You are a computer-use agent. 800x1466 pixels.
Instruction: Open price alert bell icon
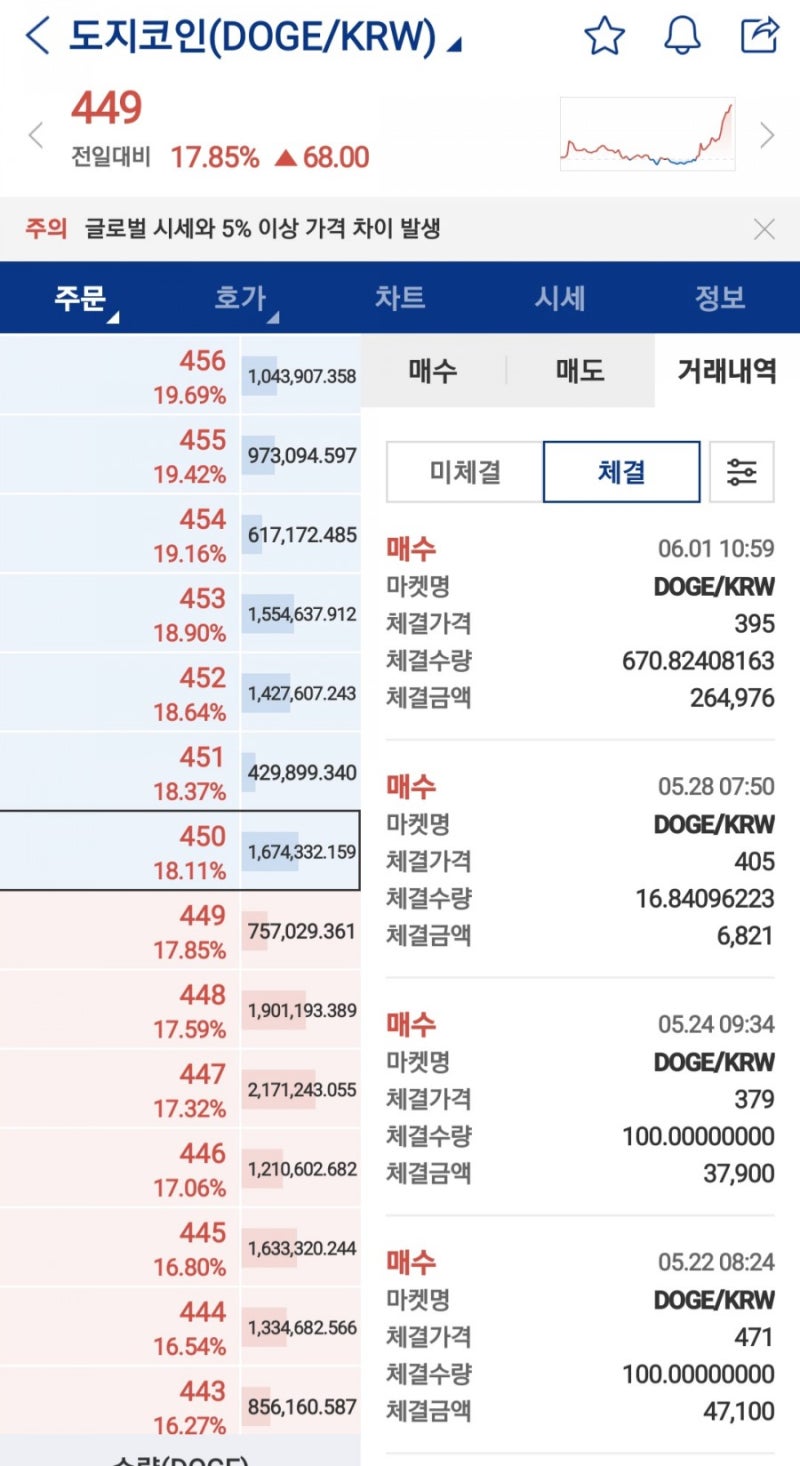tap(682, 37)
